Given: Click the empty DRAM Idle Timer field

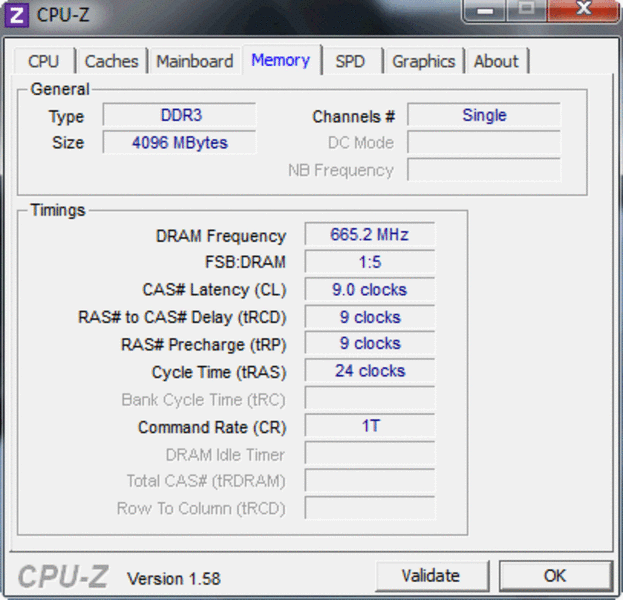Looking at the screenshot, I should tap(370, 453).
